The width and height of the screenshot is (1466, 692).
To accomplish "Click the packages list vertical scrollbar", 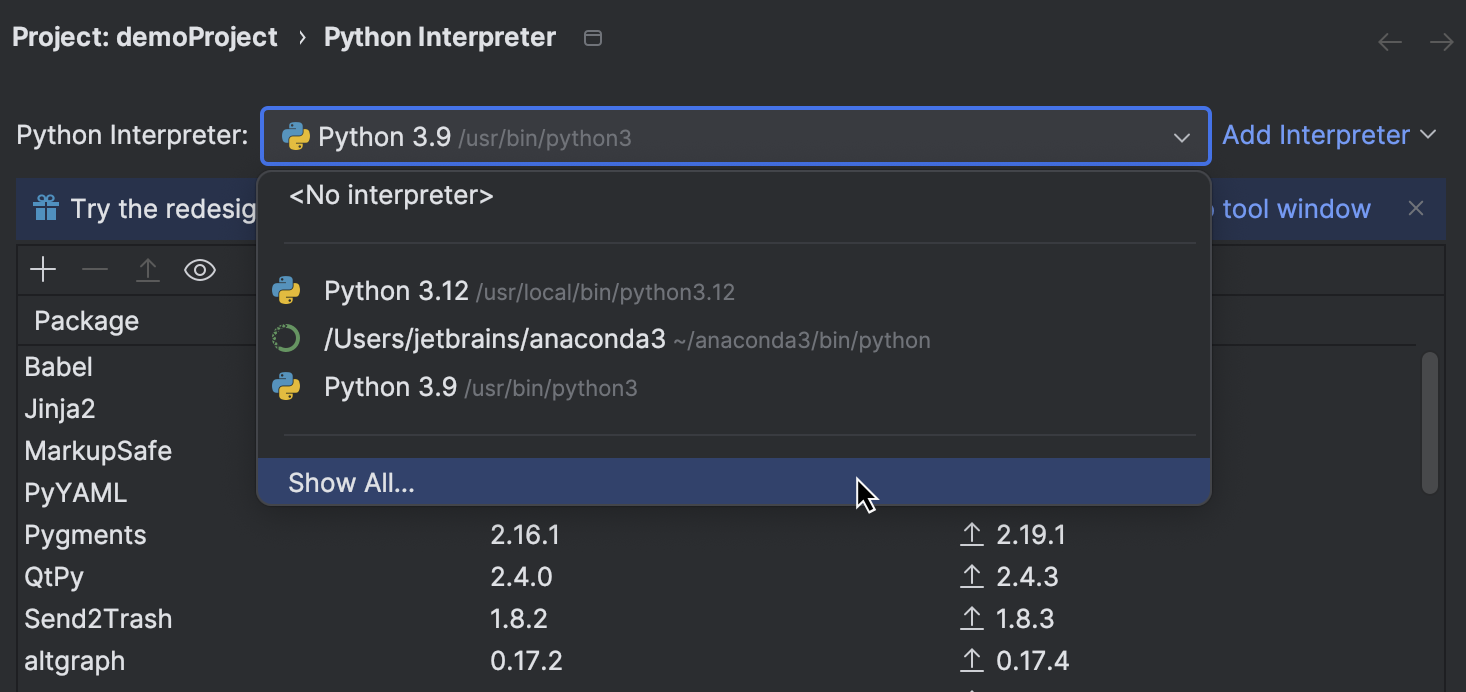I will [1429, 422].
